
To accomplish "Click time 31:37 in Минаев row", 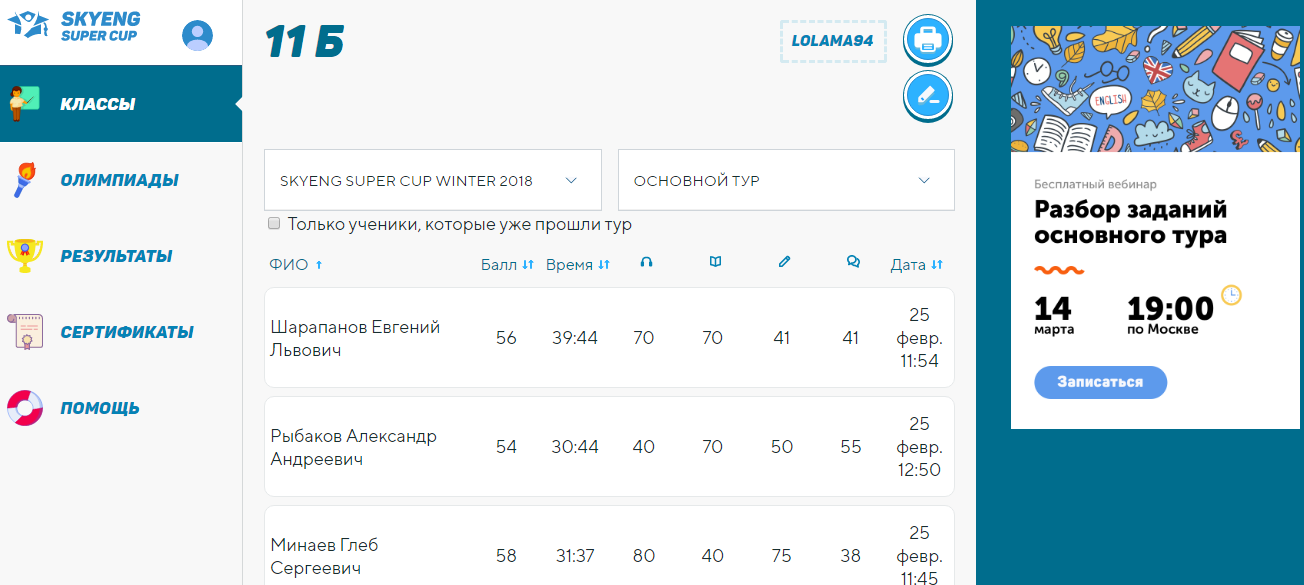I will [x=575, y=556].
